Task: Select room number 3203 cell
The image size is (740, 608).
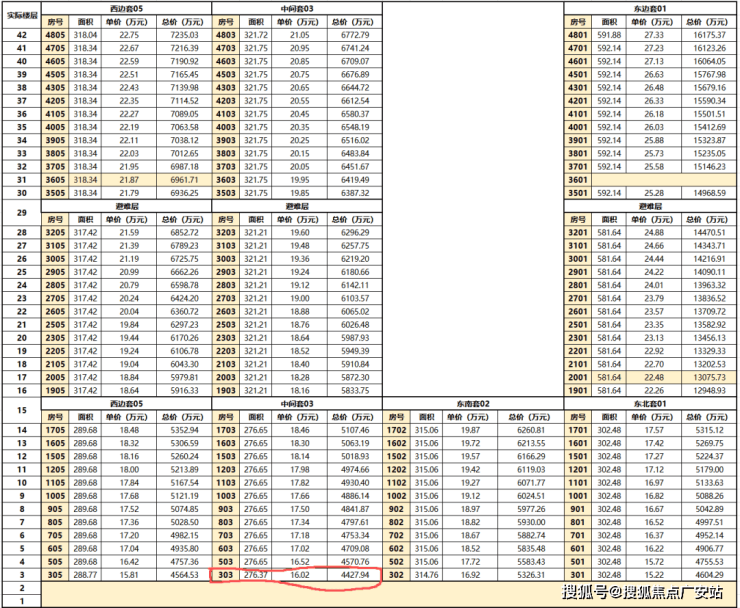Action: (x=226, y=232)
